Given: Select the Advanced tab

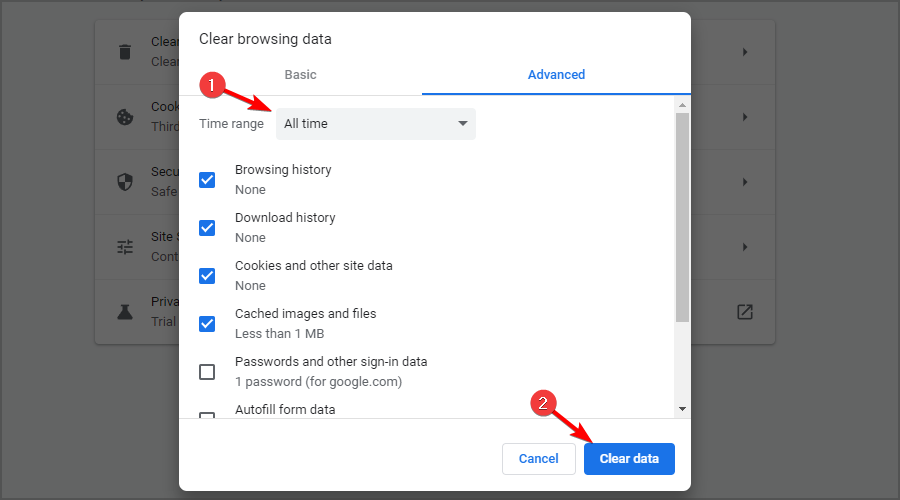Looking at the screenshot, I should [x=556, y=75].
